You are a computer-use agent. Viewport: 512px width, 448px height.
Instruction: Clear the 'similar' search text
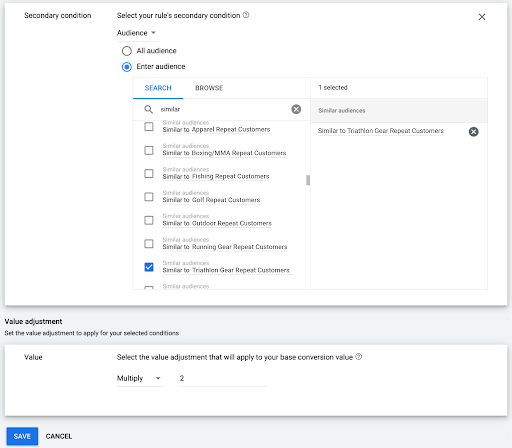[x=296, y=109]
